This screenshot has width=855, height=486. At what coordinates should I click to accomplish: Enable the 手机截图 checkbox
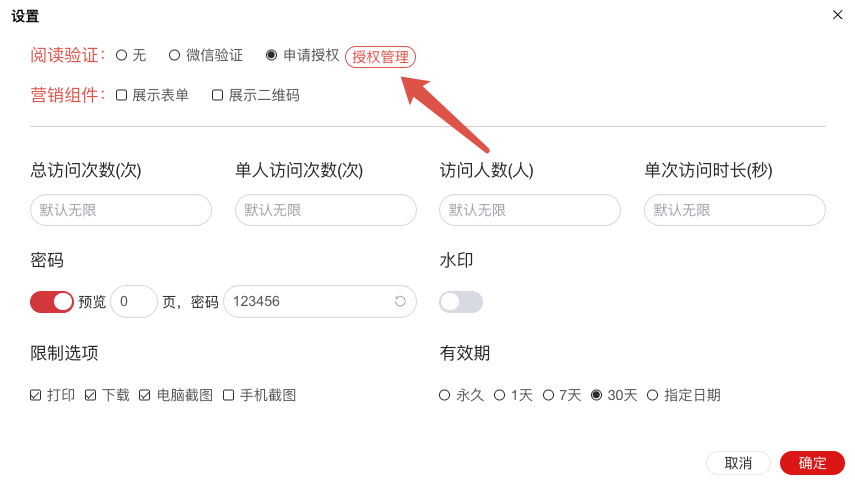pos(229,395)
